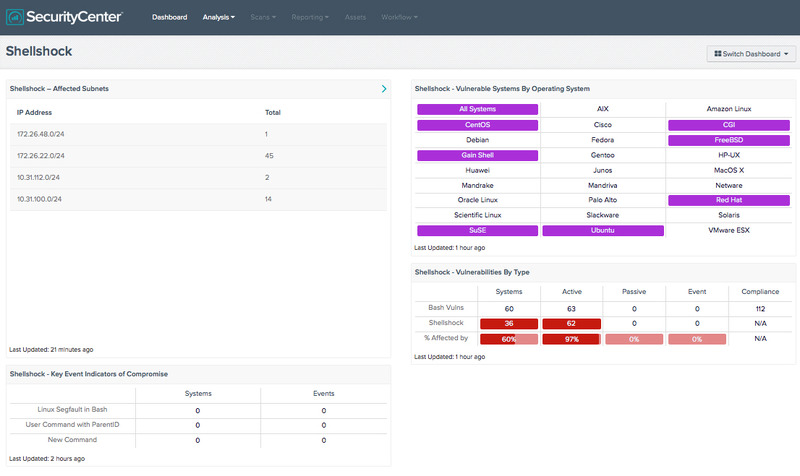This screenshot has height=476, width=800.
Task: Select the 10.31.100.0/24 subnet row
Action: tap(197, 200)
